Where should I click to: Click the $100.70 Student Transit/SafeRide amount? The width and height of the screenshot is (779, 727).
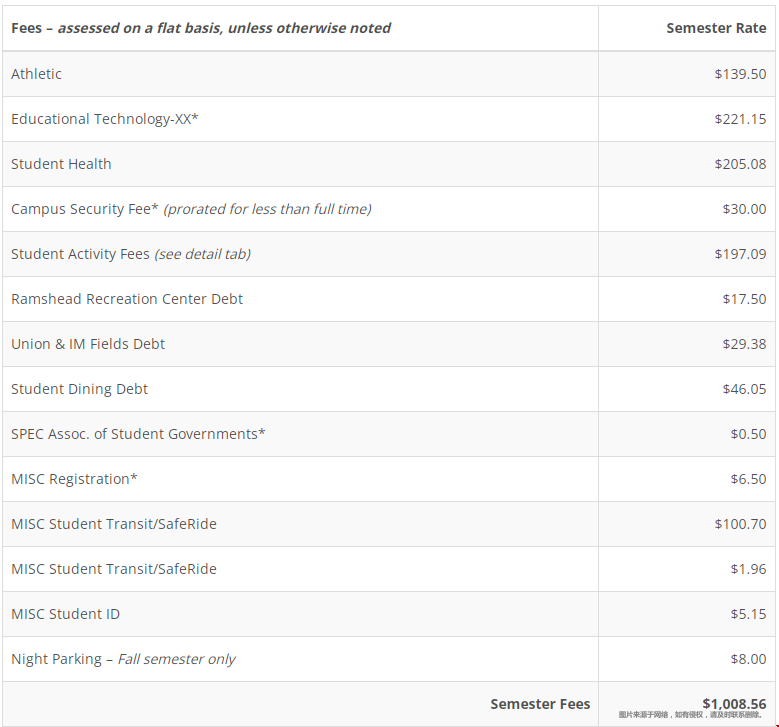pyautogui.click(x=740, y=524)
